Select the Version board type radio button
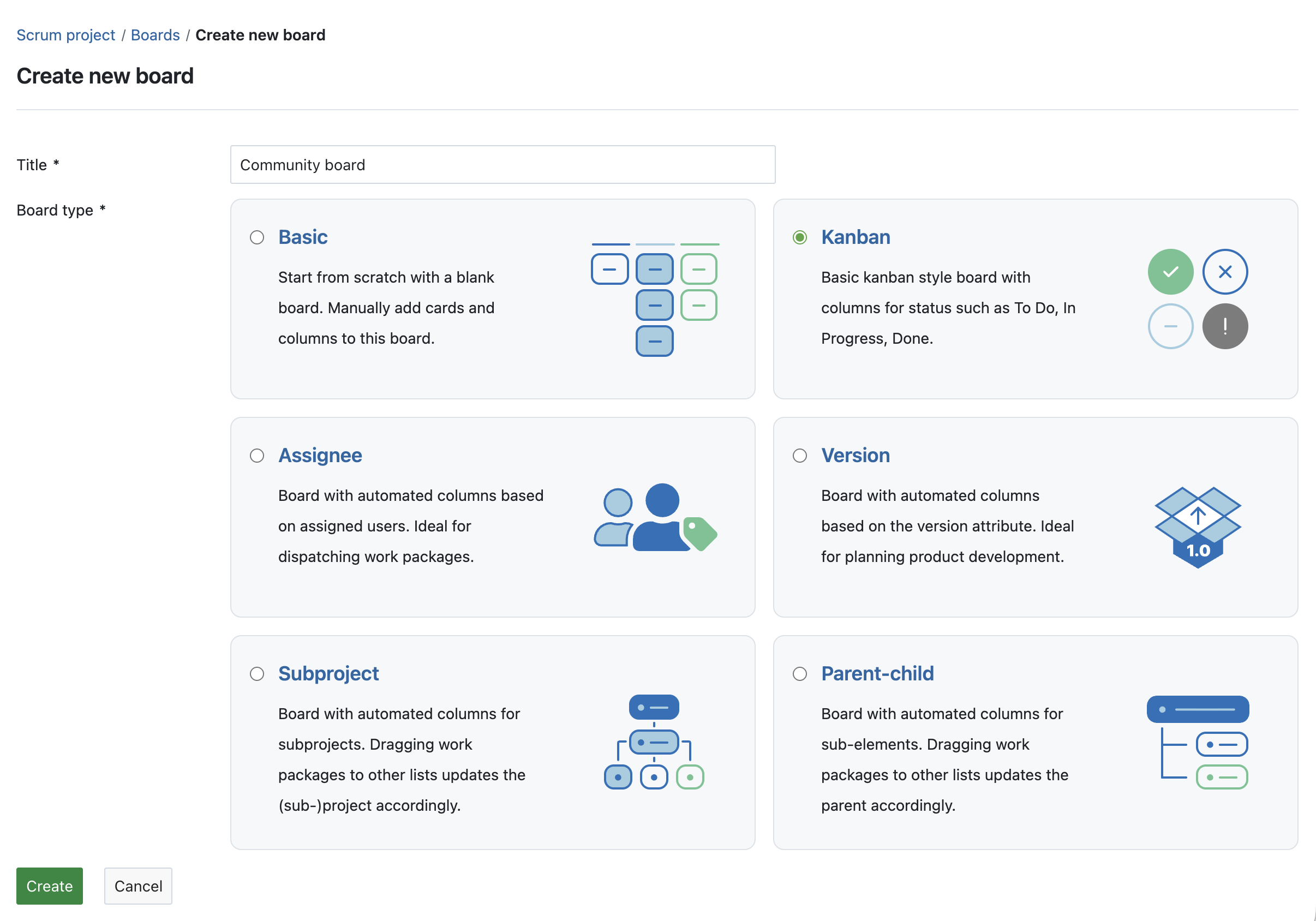 click(799, 456)
